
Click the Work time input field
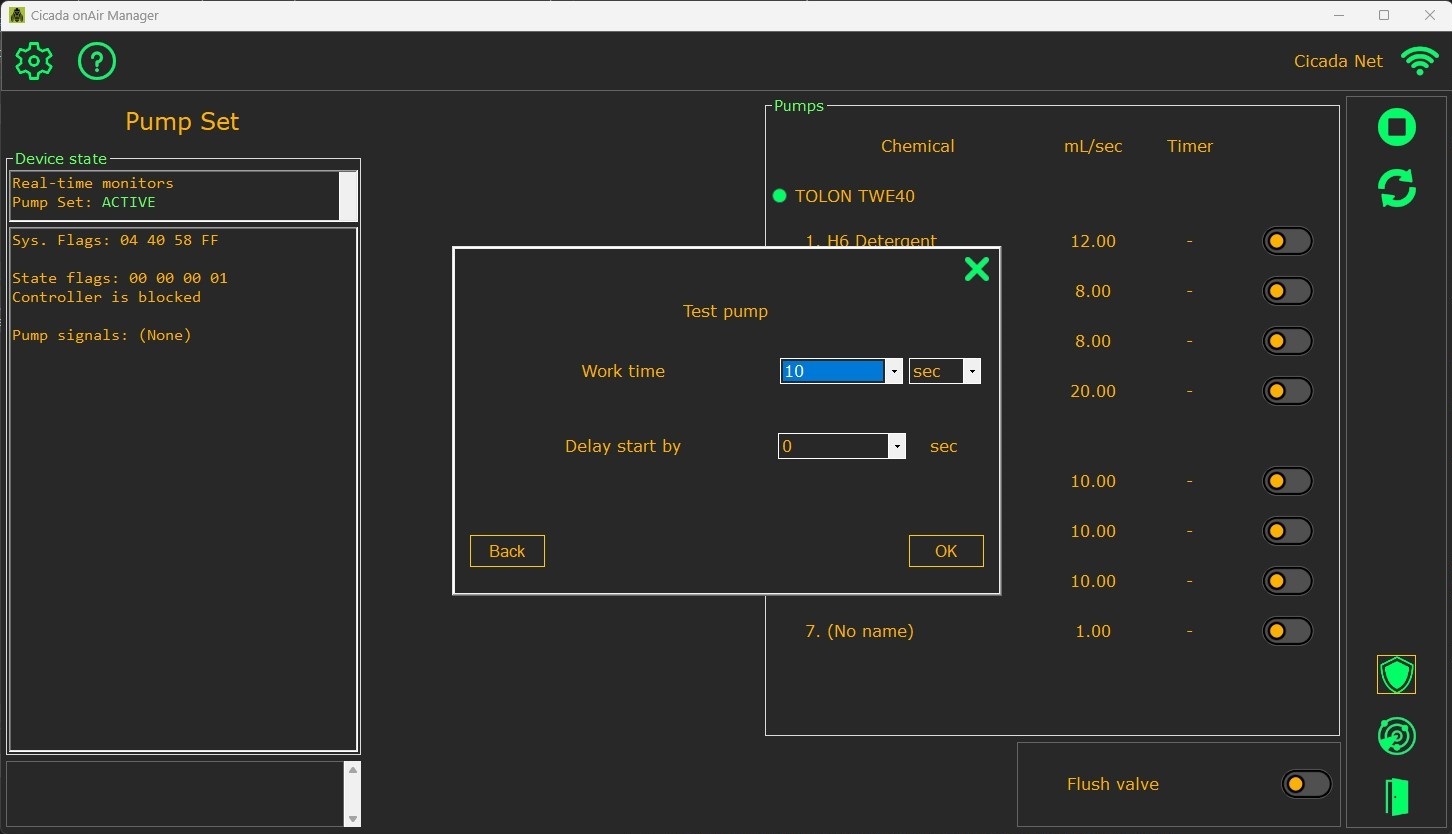pyautogui.click(x=831, y=371)
